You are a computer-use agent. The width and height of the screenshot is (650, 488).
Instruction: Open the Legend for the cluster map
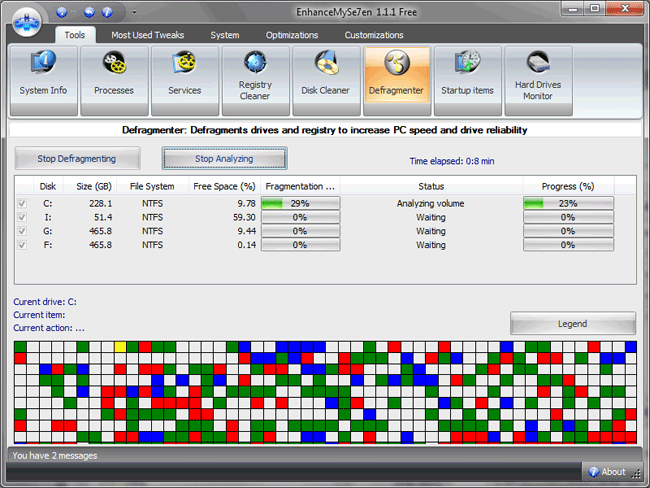[572, 324]
